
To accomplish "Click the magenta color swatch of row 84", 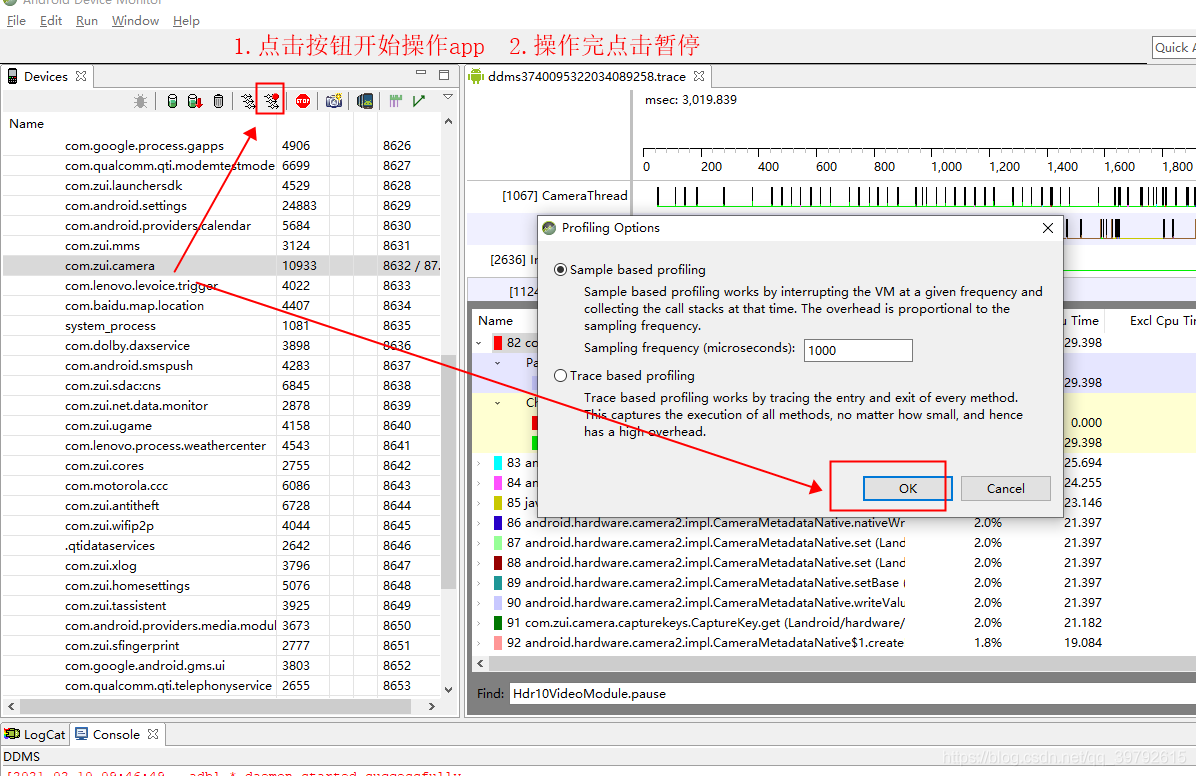I will 498,483.
